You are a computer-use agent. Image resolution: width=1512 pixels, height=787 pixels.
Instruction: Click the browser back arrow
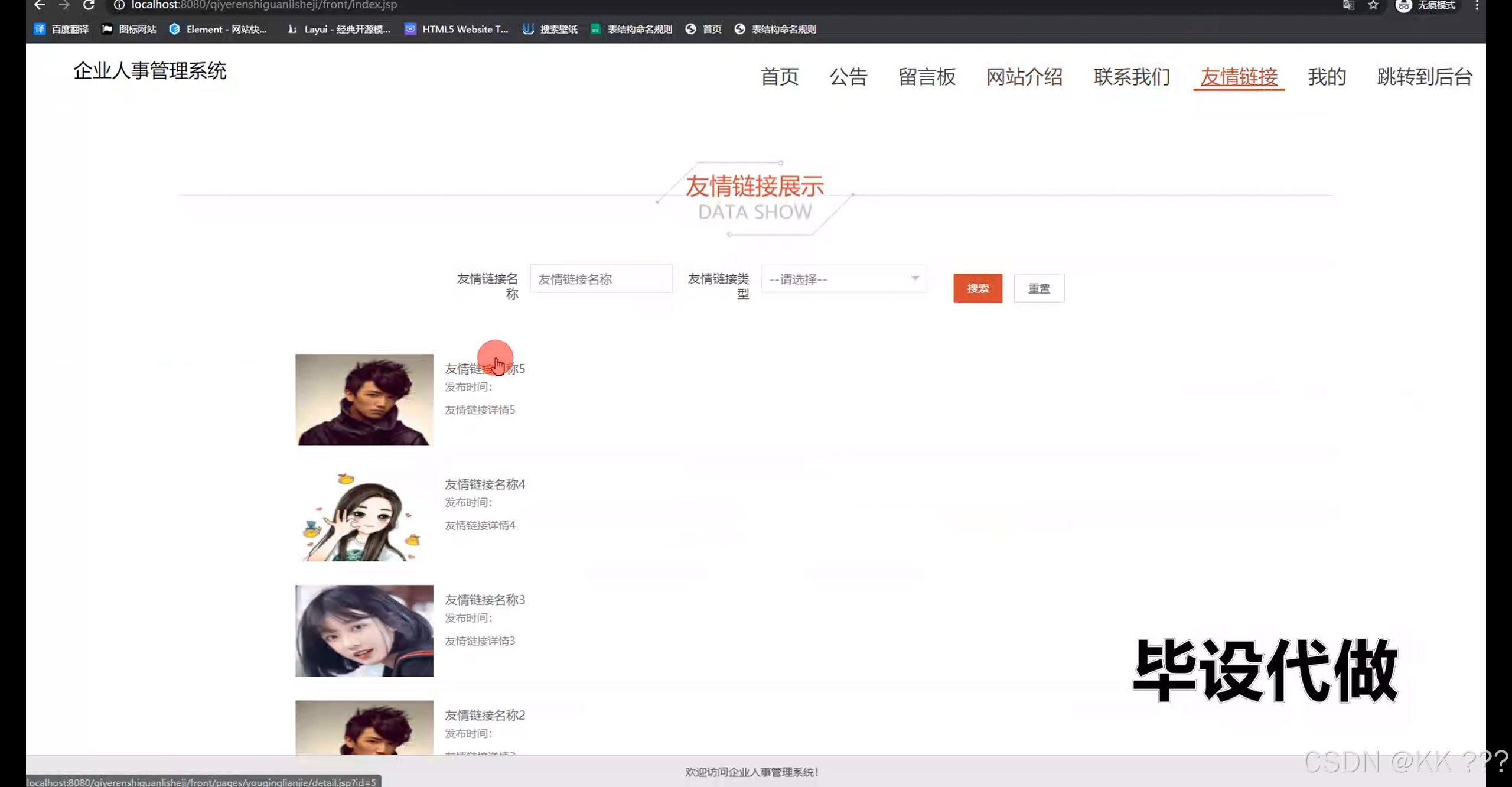(39, 5)
